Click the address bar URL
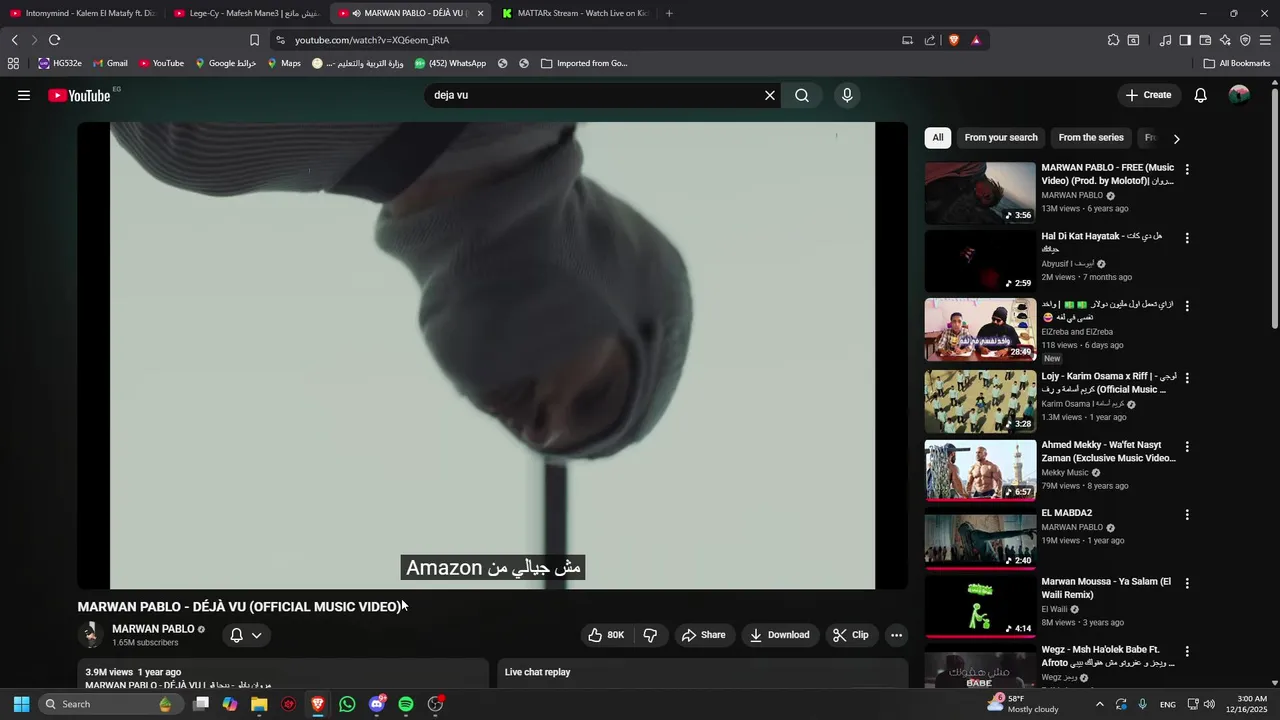 [x=372, y=40]
